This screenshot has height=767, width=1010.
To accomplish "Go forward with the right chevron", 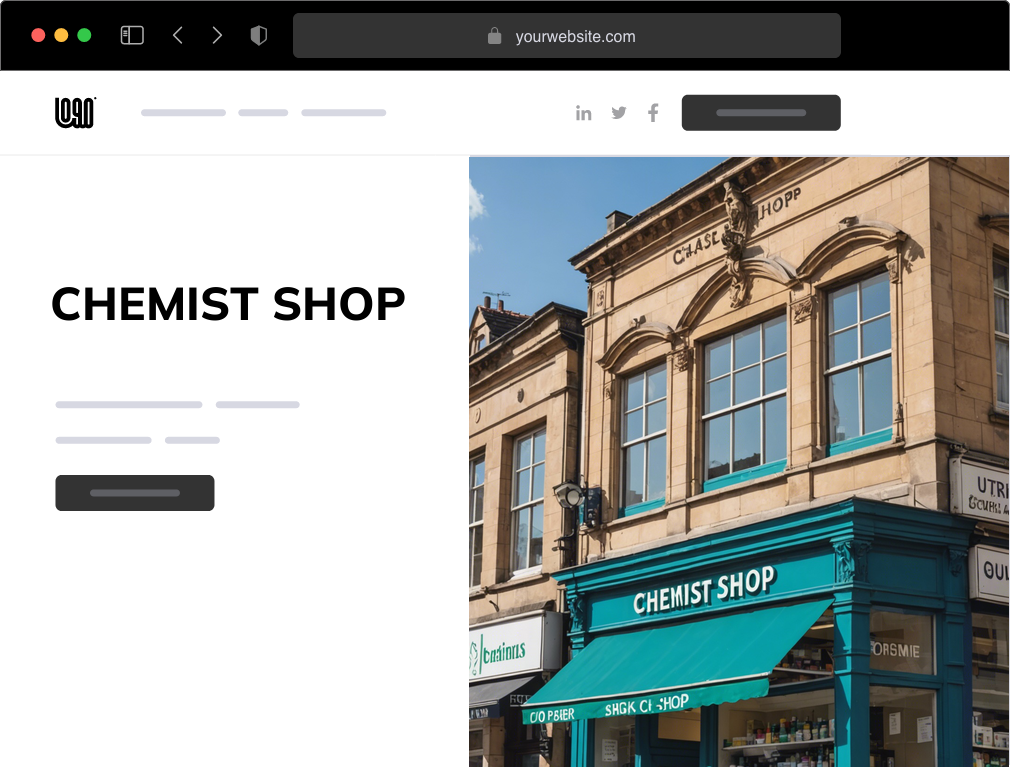I will 217,35.
